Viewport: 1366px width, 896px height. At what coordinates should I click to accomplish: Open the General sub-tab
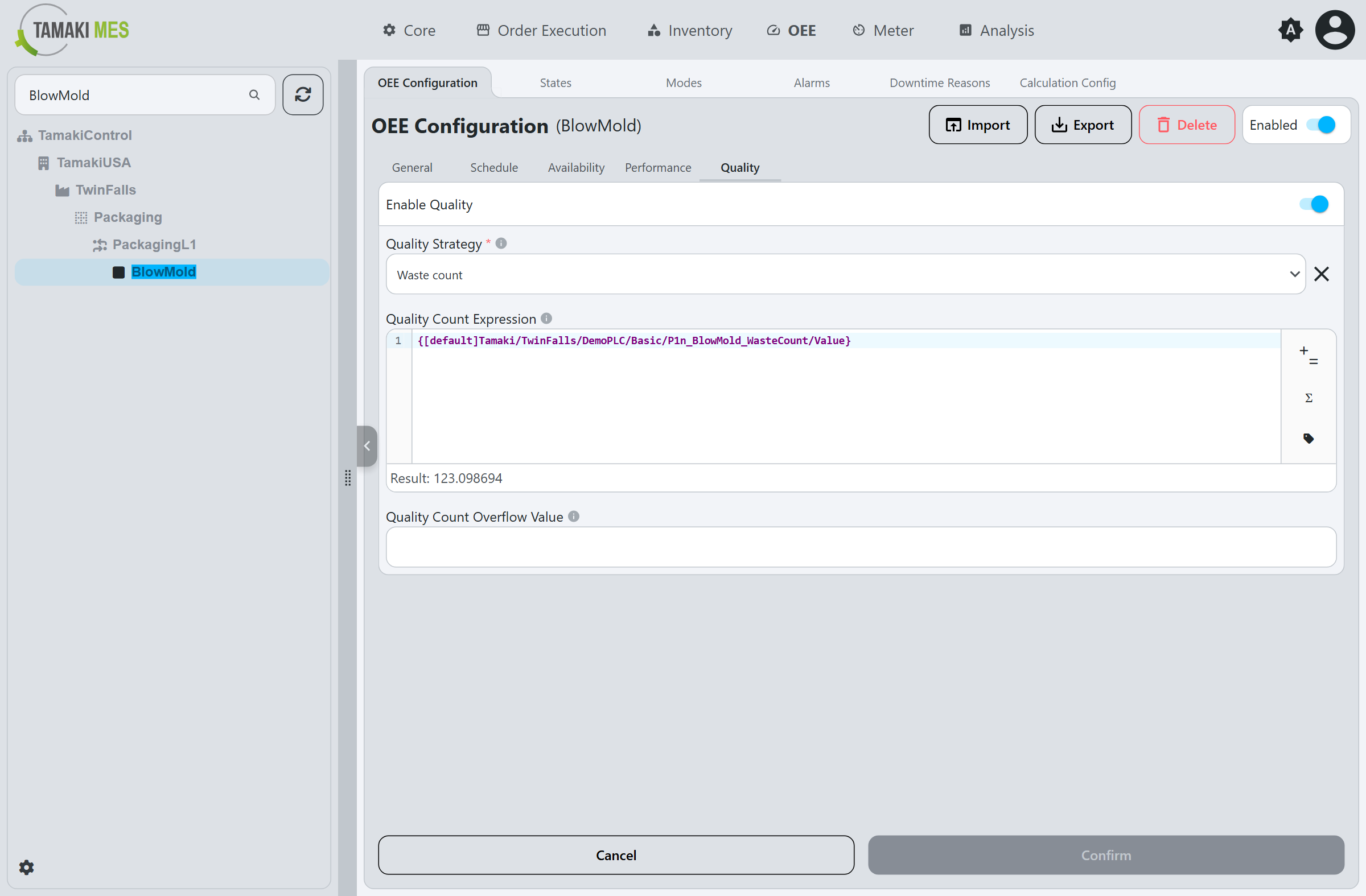(412, 167)
